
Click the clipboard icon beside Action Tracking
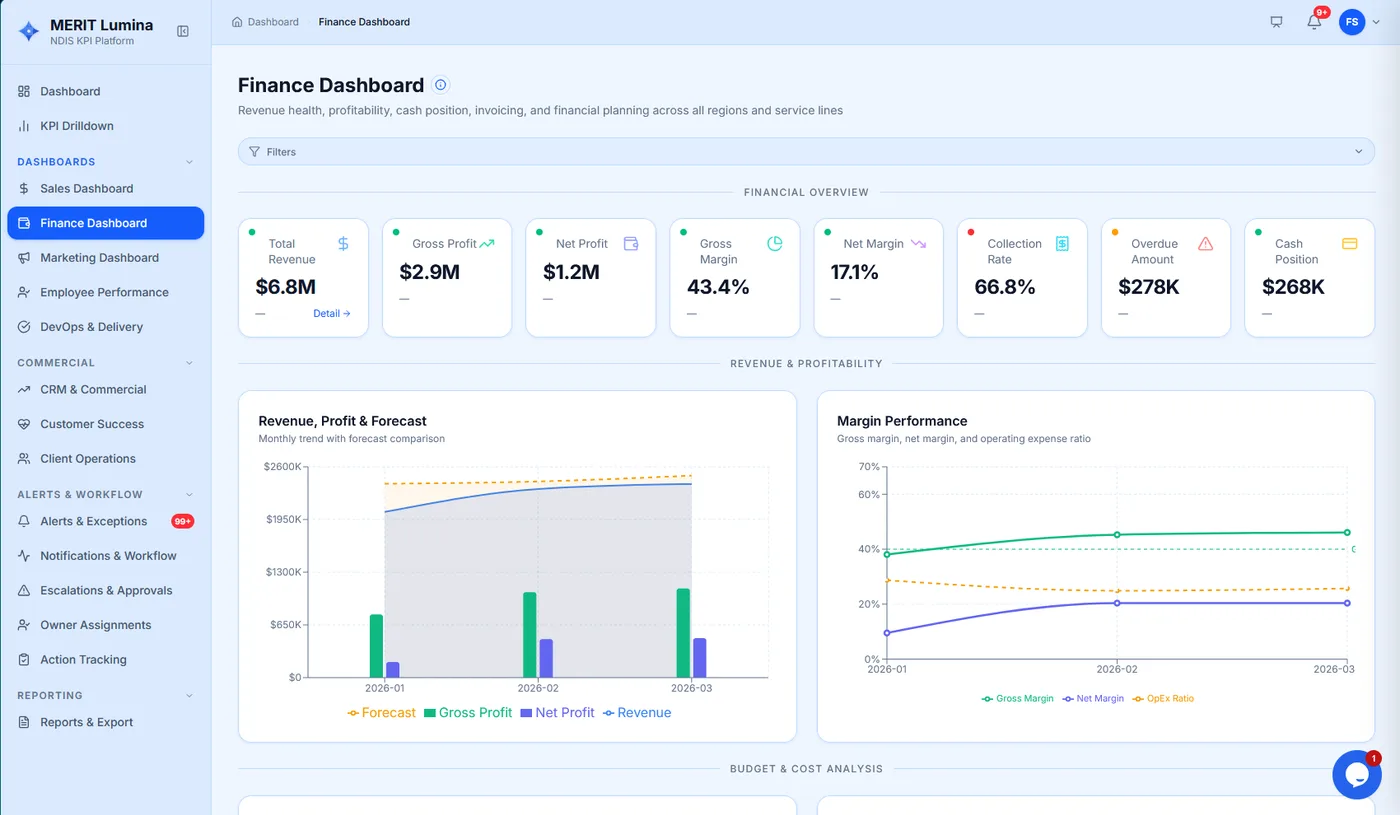pos(24,660)
